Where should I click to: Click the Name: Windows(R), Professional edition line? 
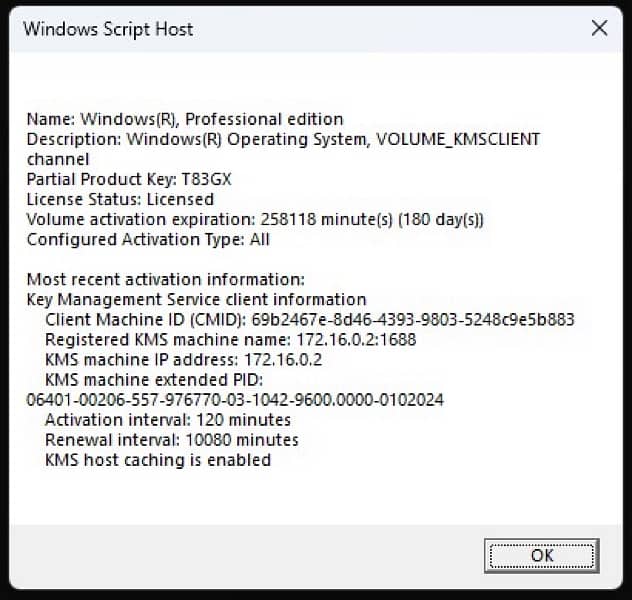click(x=185, y=119)
